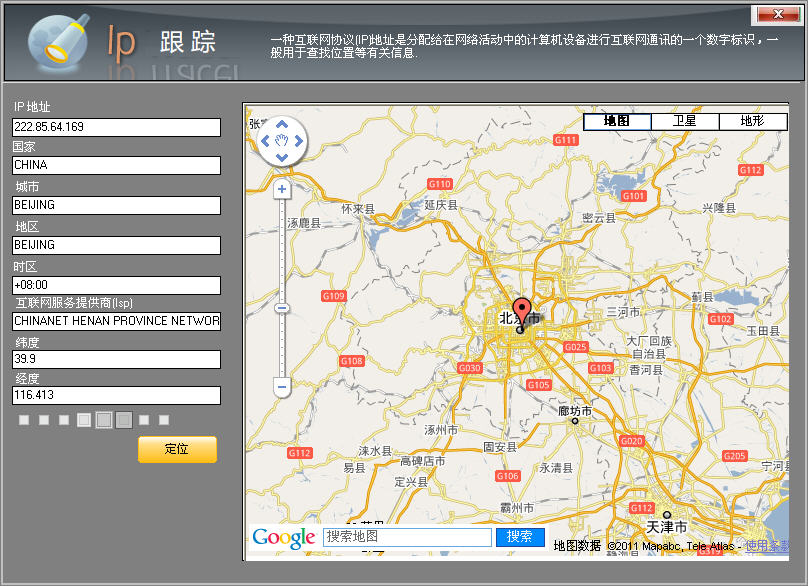The image size is (808, 586).
Task: Click the zoom slider handle
Action: tap(282, 308)
